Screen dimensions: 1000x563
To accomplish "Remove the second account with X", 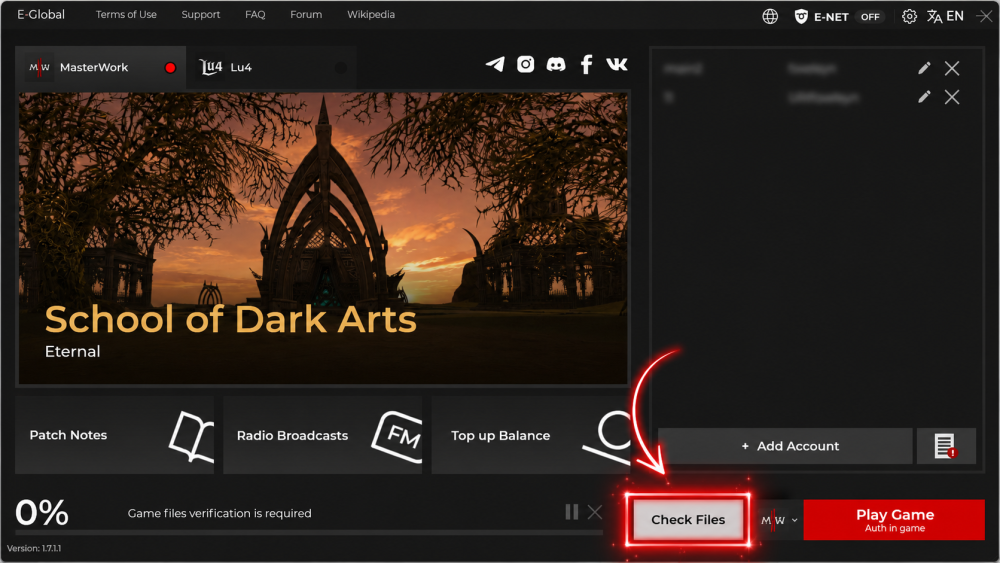I will pos(952,97).
